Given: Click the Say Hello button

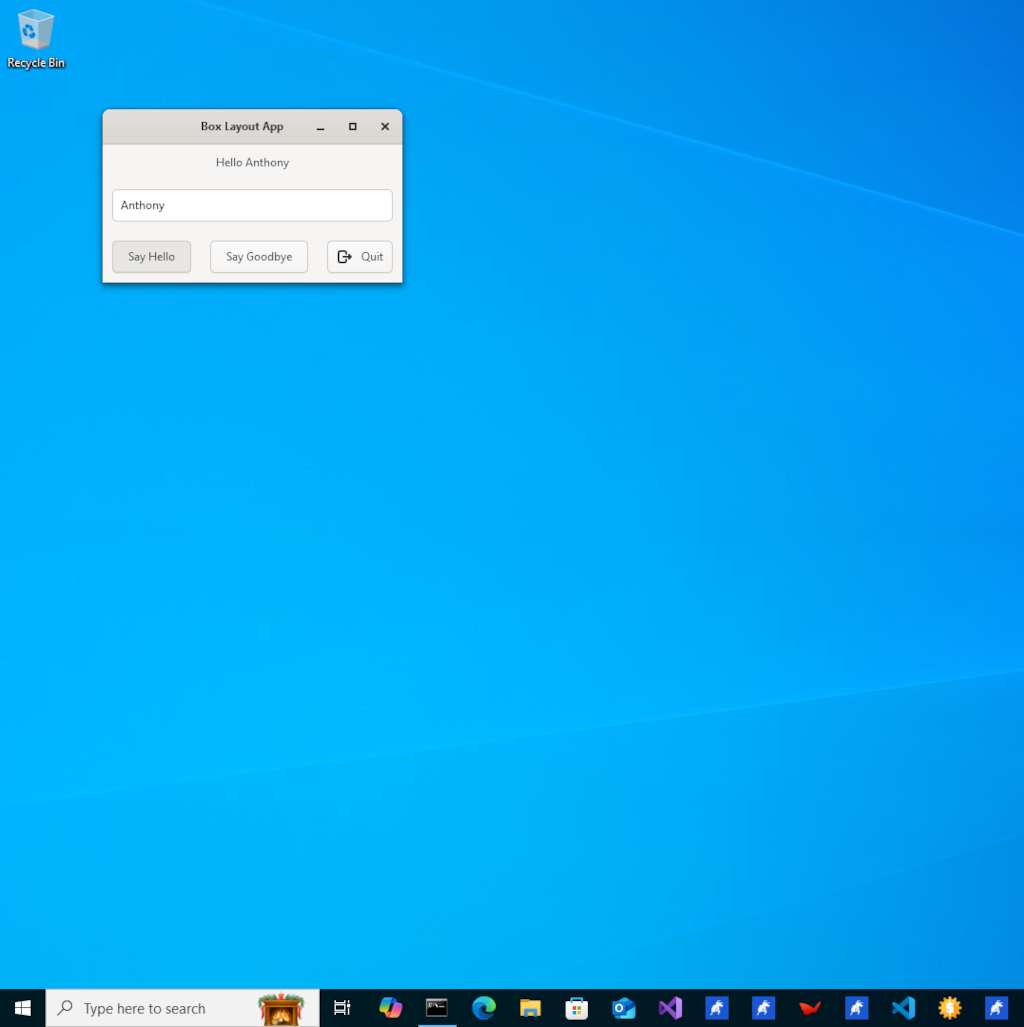Looking at the screenshot, I should pos(151,256).
